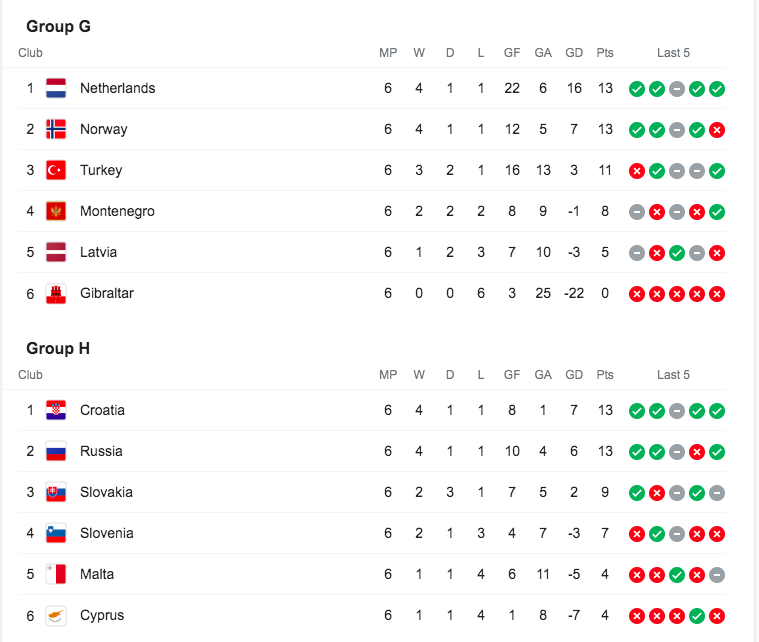Click the Malta flag icon
The width and height of the screenshot is (759, 642).
point(56,574)
